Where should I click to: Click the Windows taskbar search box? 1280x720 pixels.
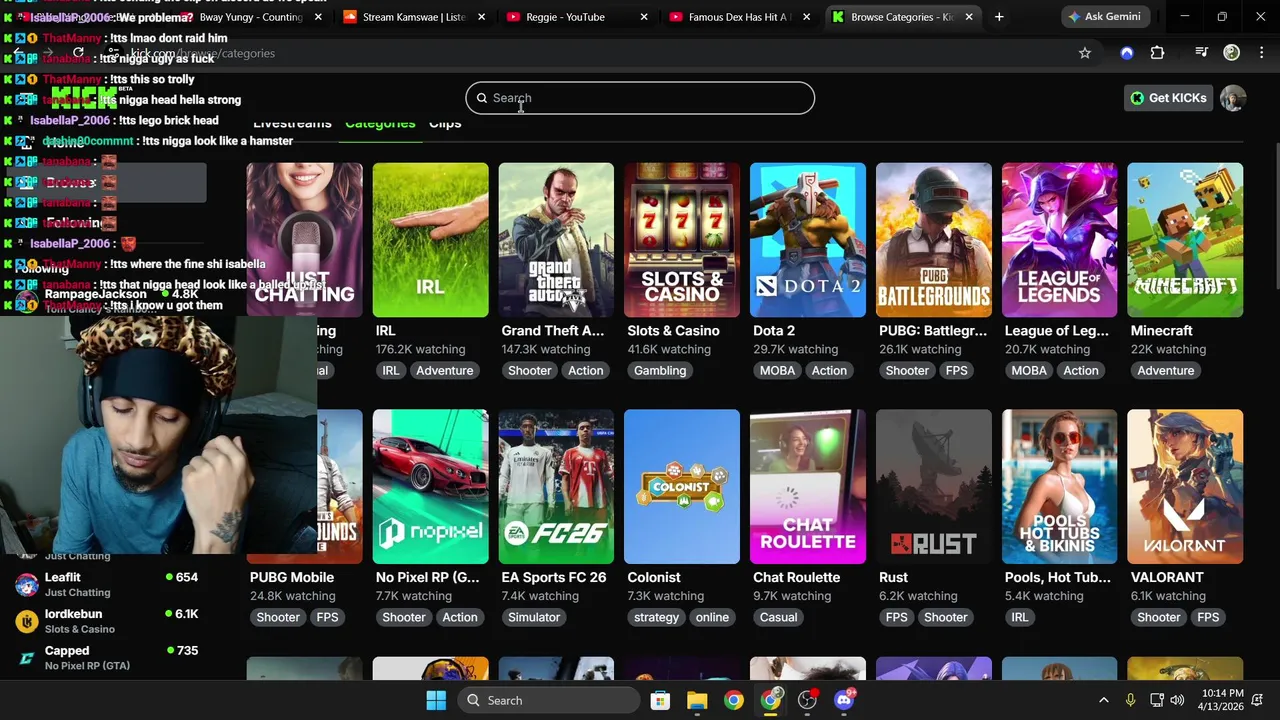tap(548, 700)
